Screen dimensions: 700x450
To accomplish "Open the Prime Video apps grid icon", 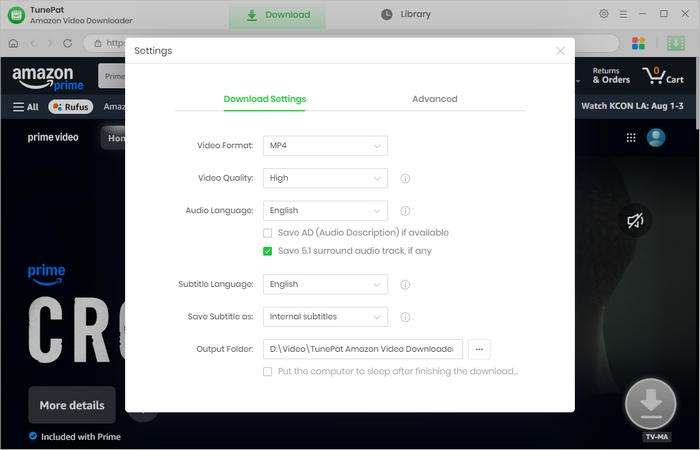I will coord(630,138).
